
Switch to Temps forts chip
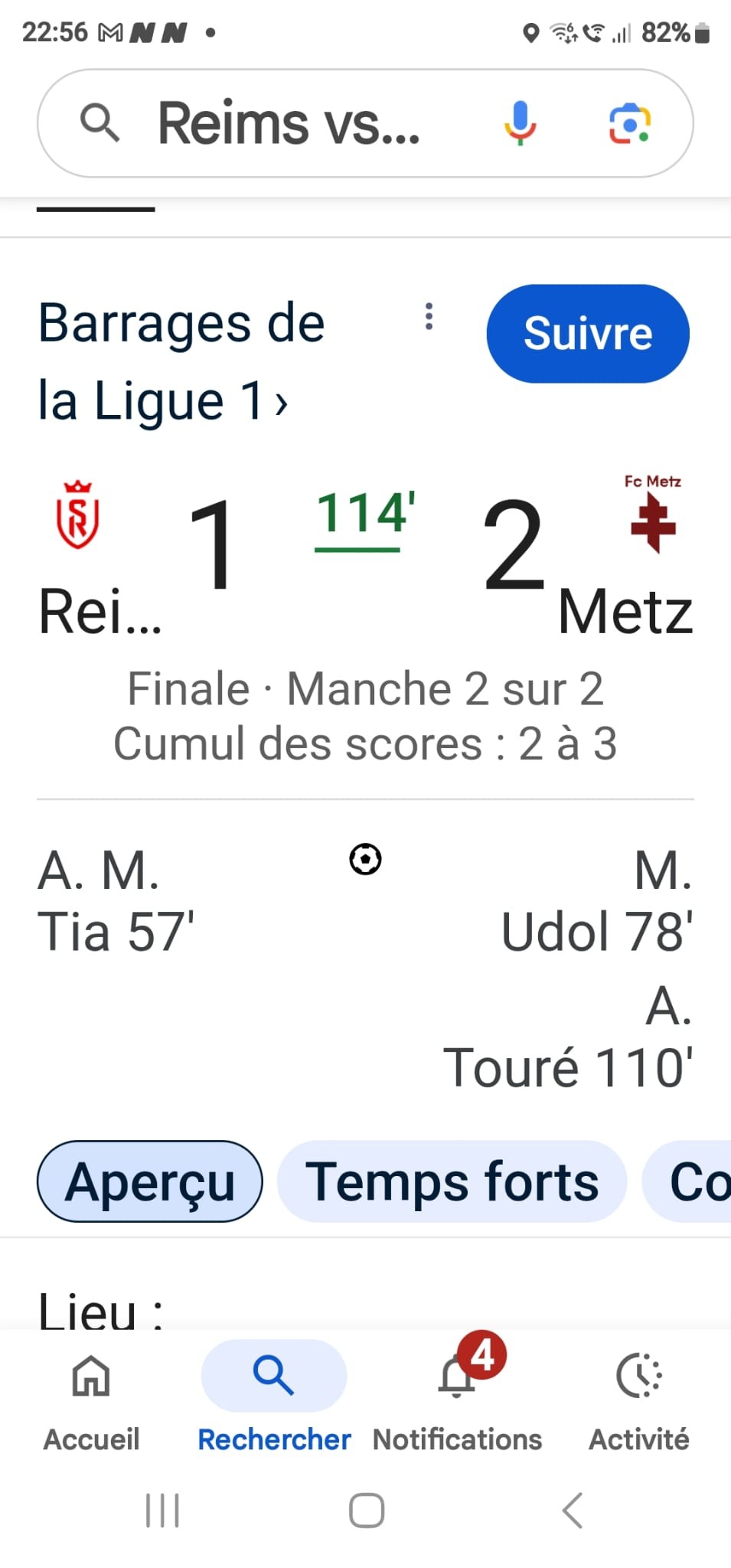(452, 1181)
